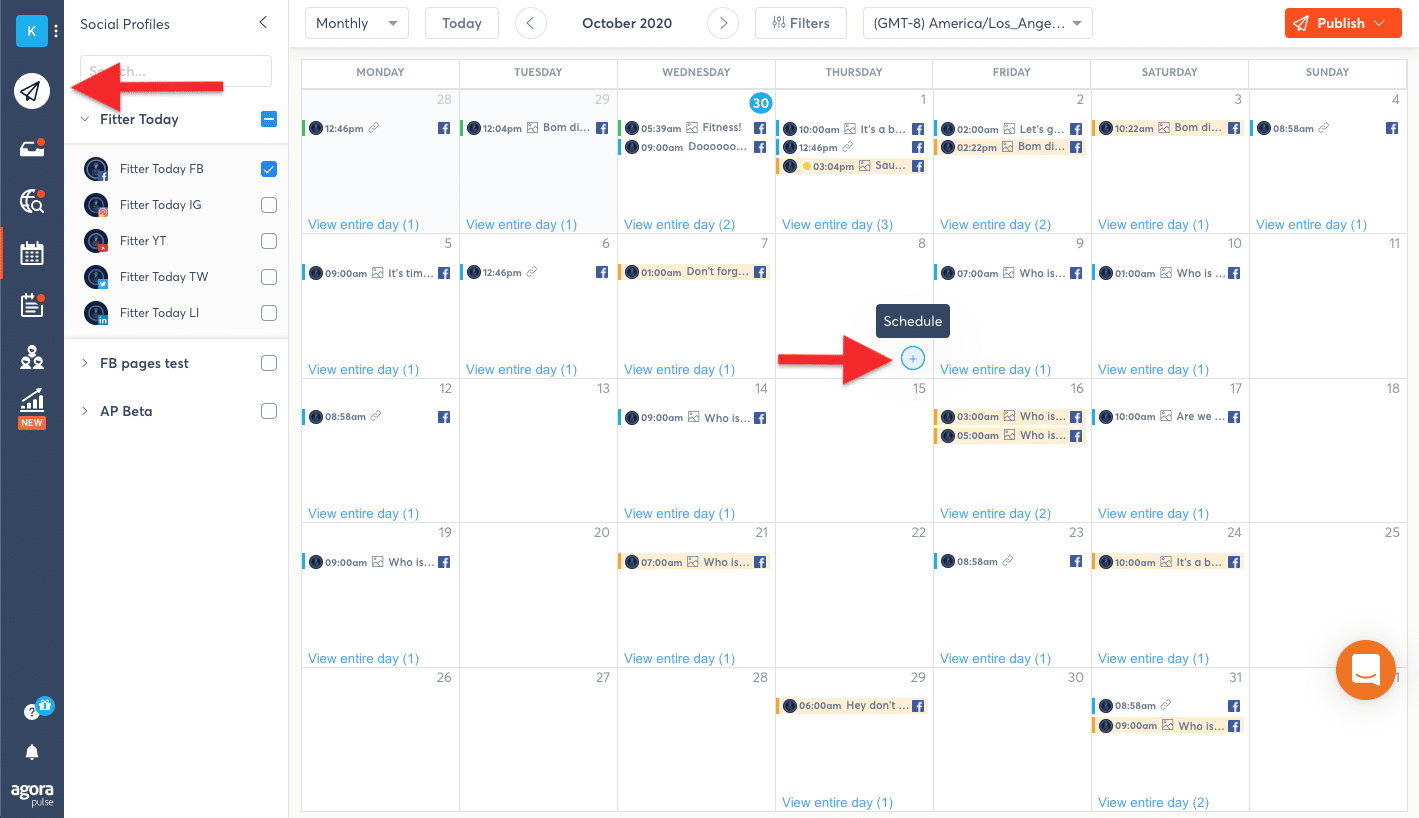
Task: Click the Today button
Action: click(462, 23)
